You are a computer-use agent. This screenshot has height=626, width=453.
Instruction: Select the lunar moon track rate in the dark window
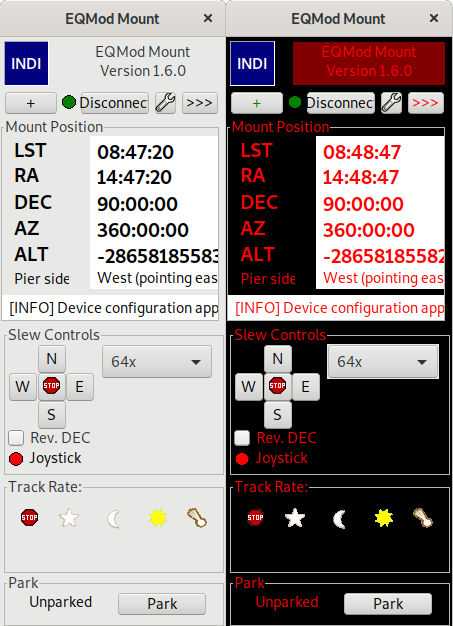click(x=339, y=519)
